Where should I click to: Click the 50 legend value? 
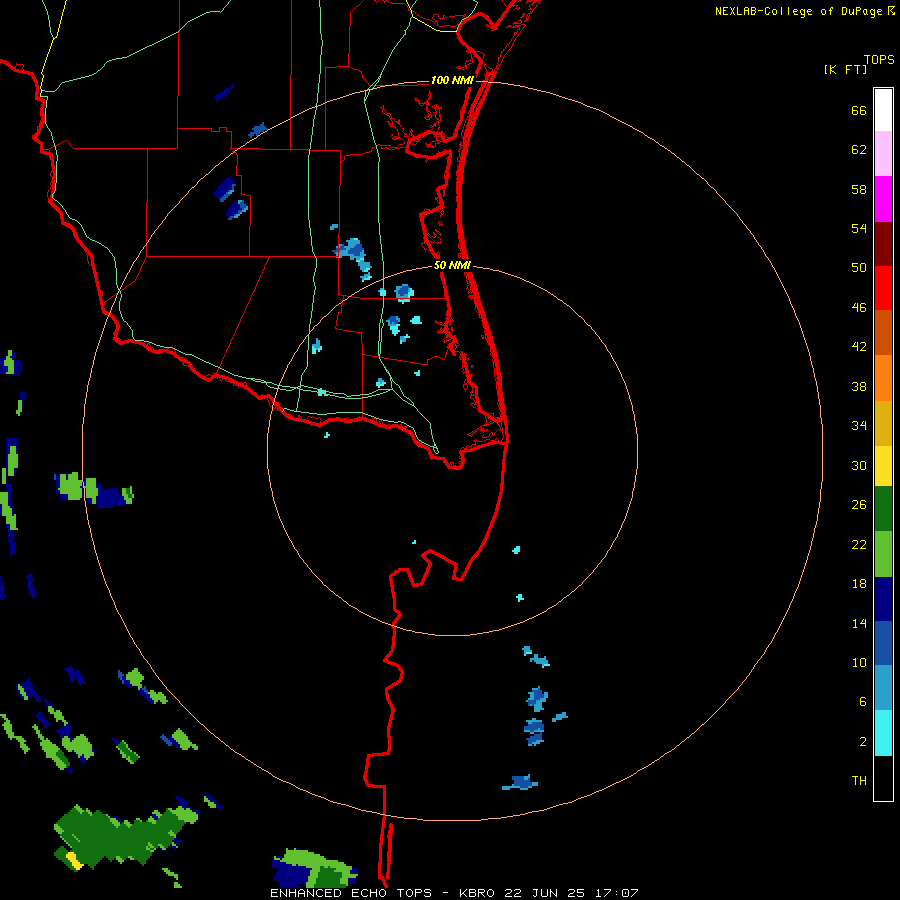[x=859, y=269]
